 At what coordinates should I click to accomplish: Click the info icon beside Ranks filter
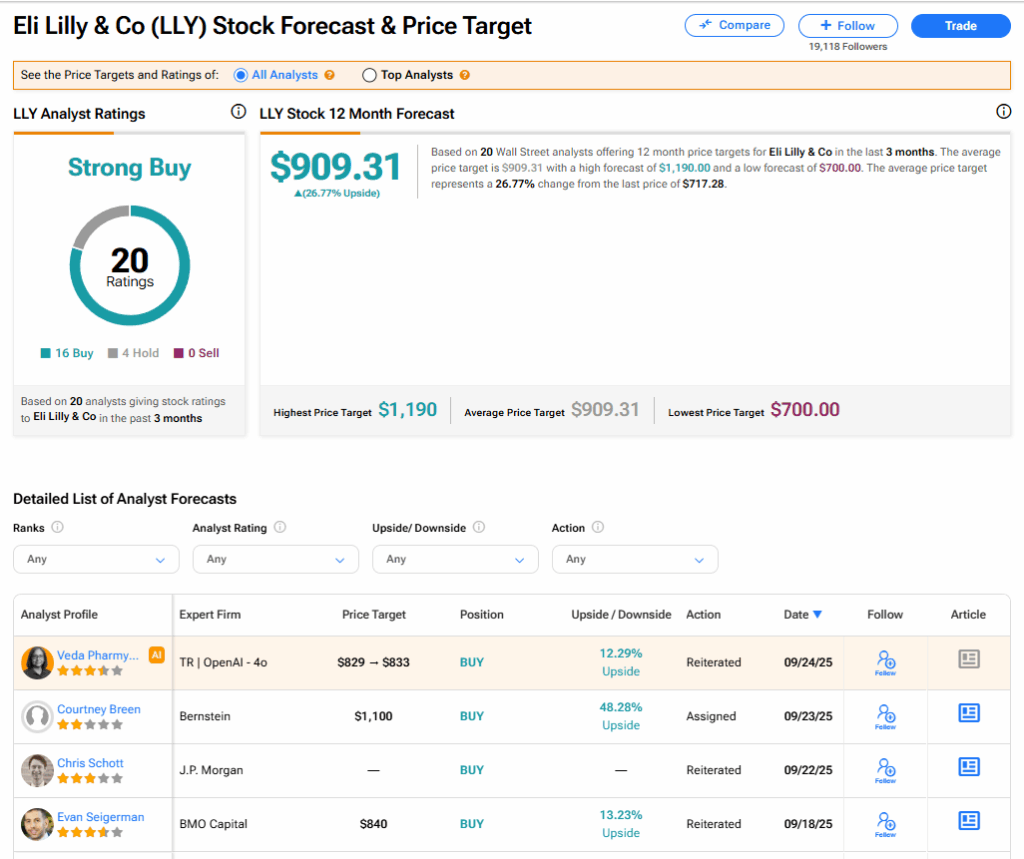click(x=57, y=527)
